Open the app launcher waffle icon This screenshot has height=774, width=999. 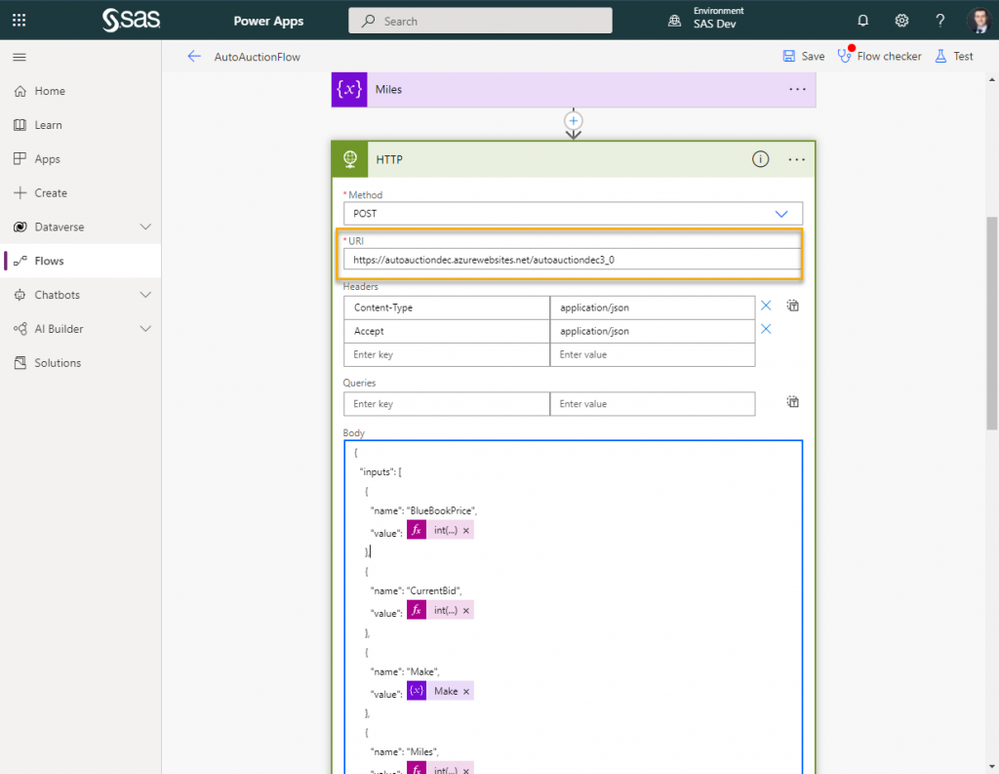pyautogui.click(x=19, y=20)
